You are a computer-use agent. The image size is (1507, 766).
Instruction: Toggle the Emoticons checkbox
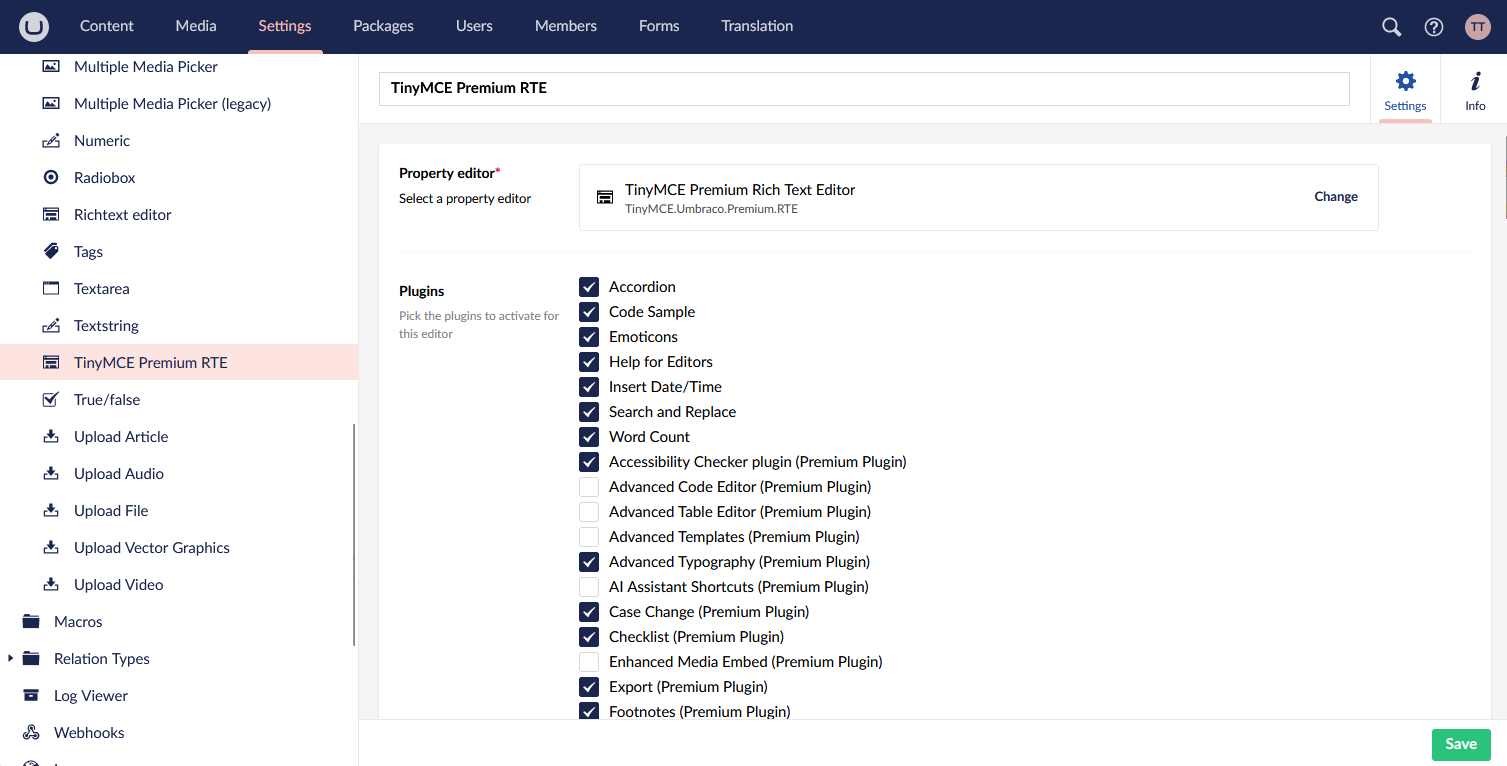point(589,337)
